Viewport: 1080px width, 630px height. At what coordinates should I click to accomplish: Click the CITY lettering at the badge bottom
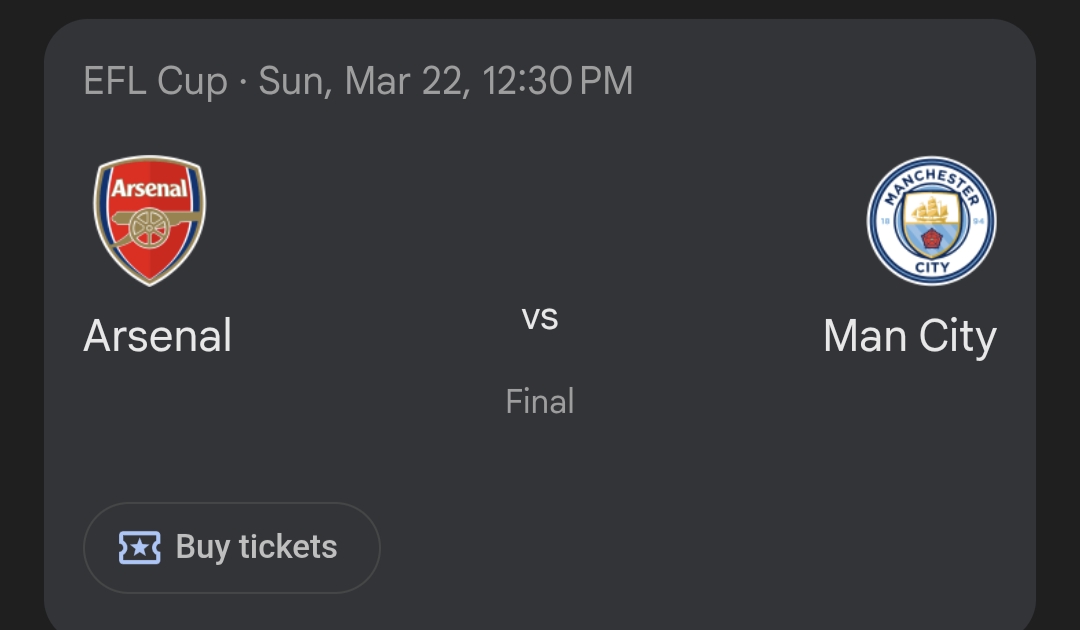931,268
